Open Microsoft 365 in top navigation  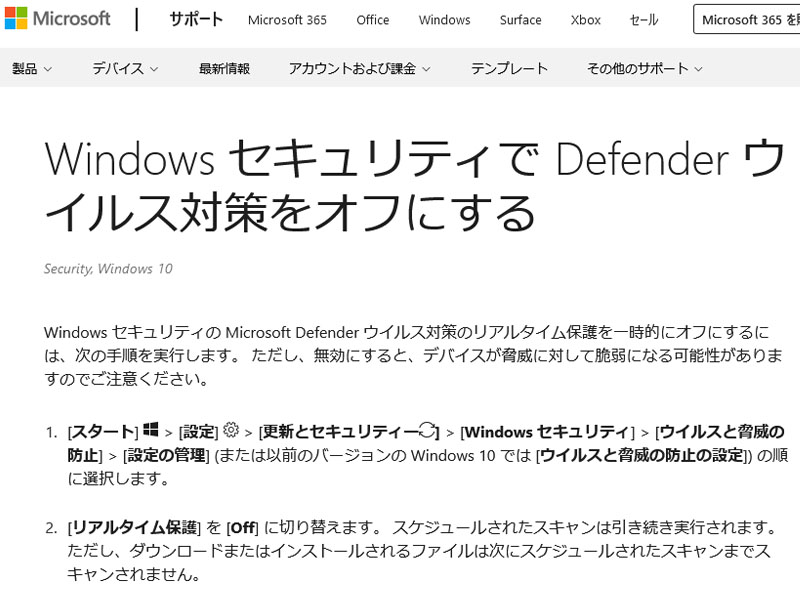click(x=287, y=20)
